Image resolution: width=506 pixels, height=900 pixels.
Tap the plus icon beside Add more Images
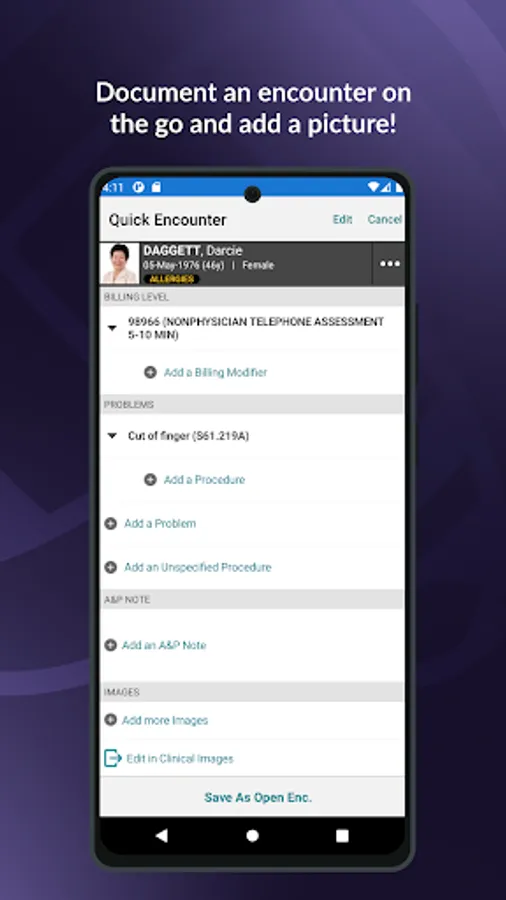coord(111,720)
